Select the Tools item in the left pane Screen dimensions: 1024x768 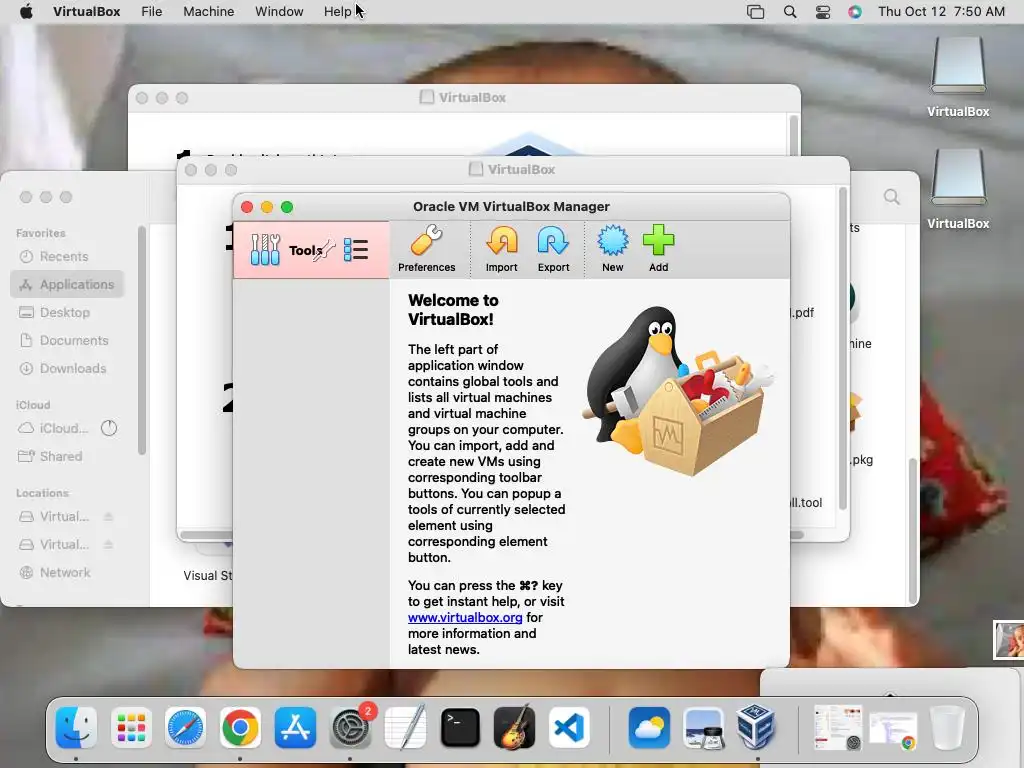(x=311, y=250)
